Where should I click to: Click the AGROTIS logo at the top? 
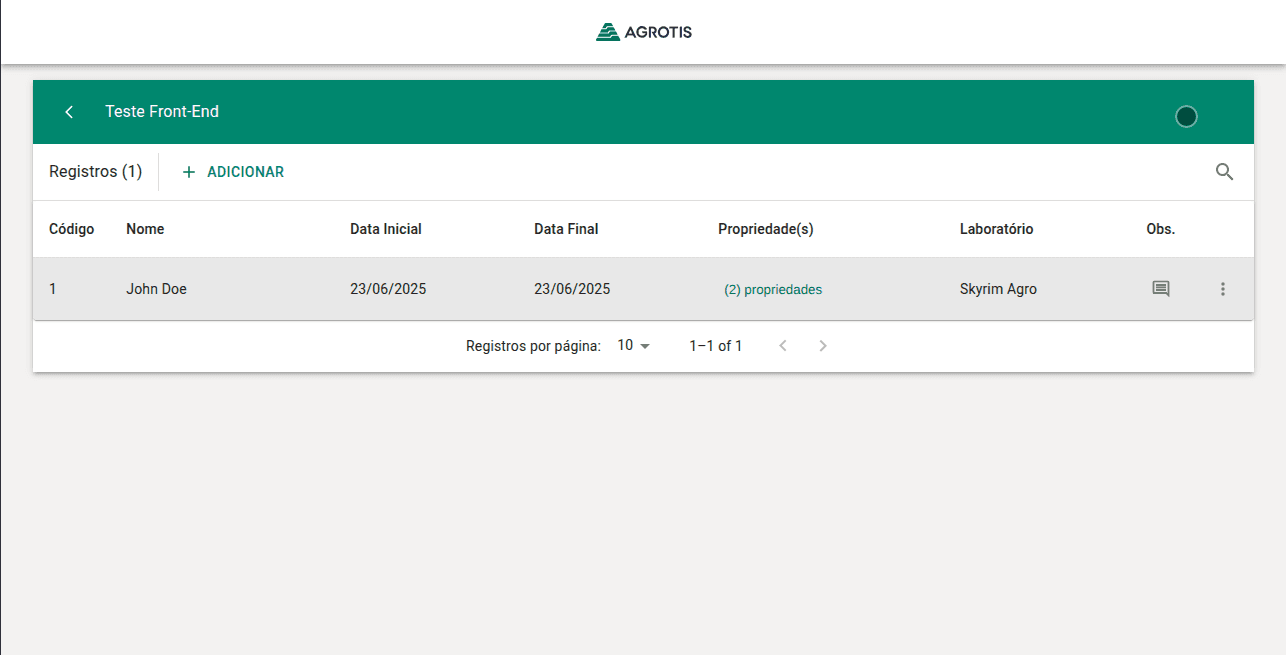pyautogui.click(x=643, y=32)
